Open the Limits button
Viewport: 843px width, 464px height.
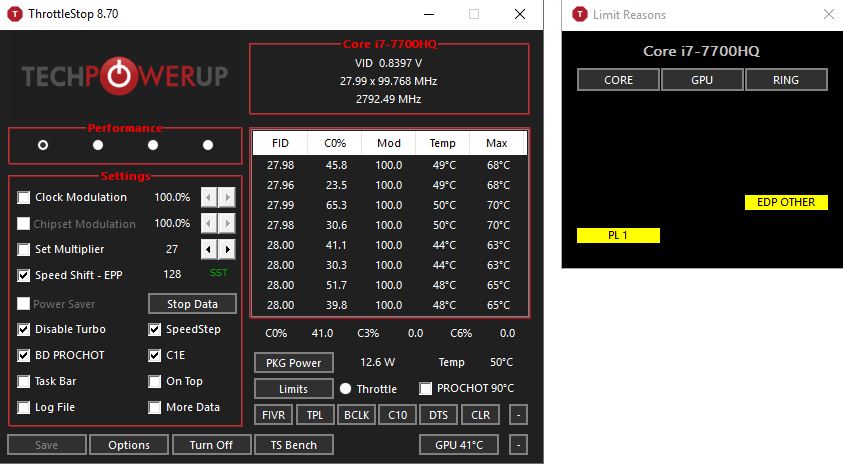tap(294, 389)
